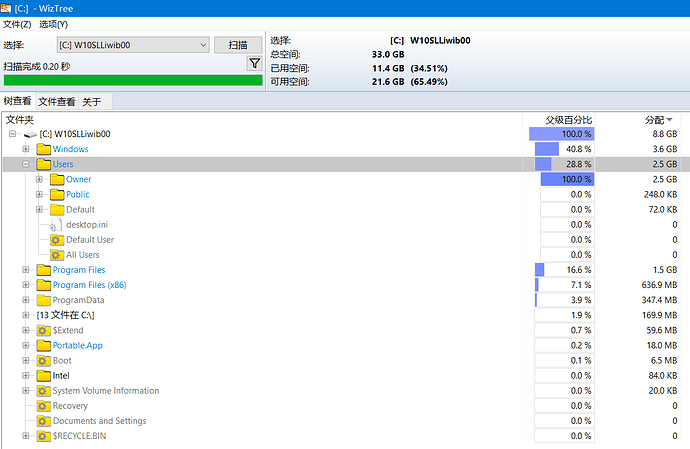Click the 扫描 scan button
The width and height of the screenshot is (690, 449).
pyautogui.click(x=238, y=45)
